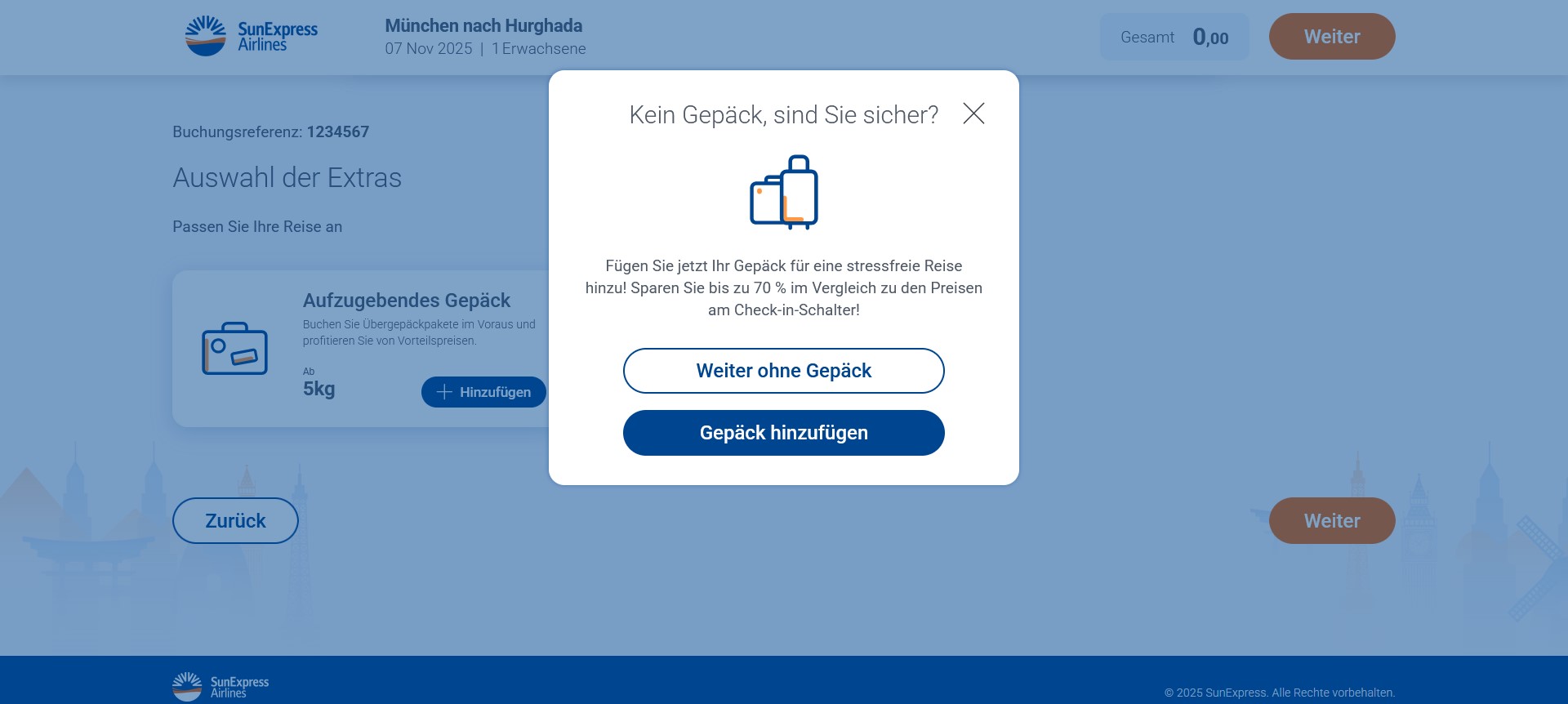This screenshot has height=704, width=1568.
Task: Click the 5kg weight label on baggage card
Action: (x=319, y=390)
